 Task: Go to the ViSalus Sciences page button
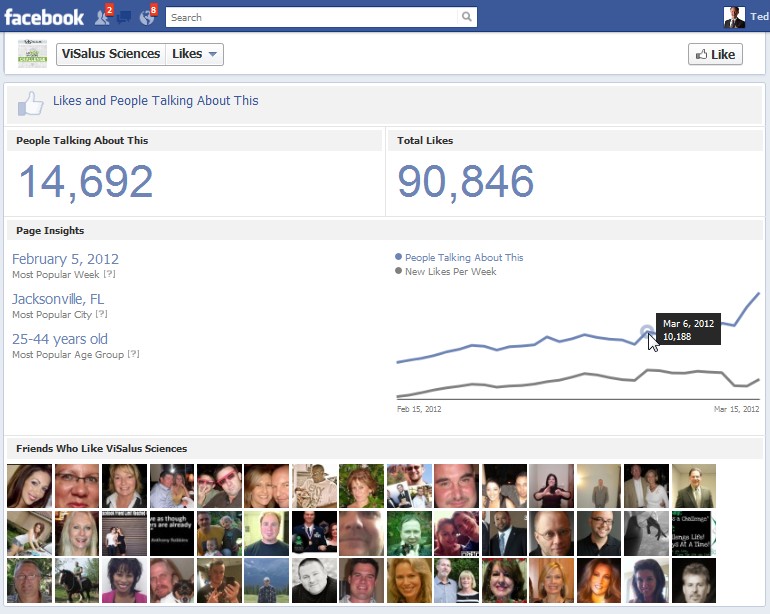click(x=111, y=54)
